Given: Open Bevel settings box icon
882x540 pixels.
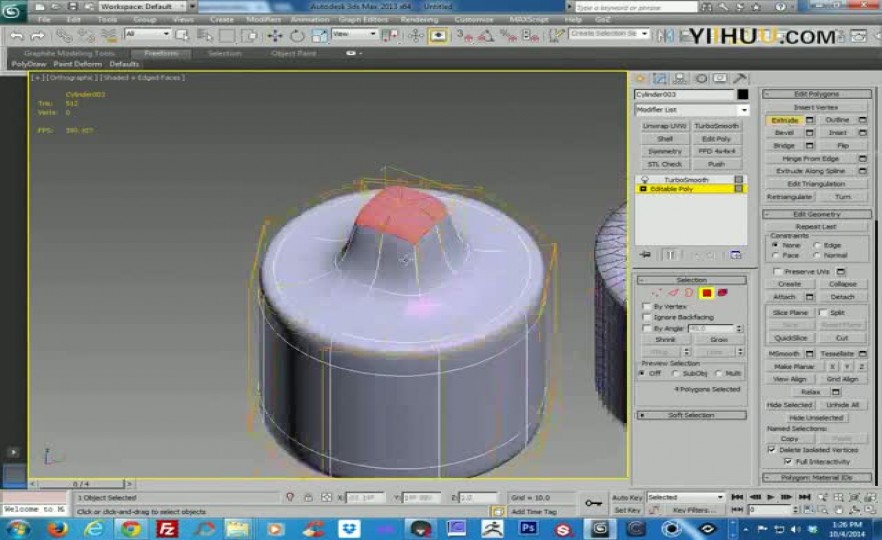Looking at the screenshot, I should (x=809, y=133).
